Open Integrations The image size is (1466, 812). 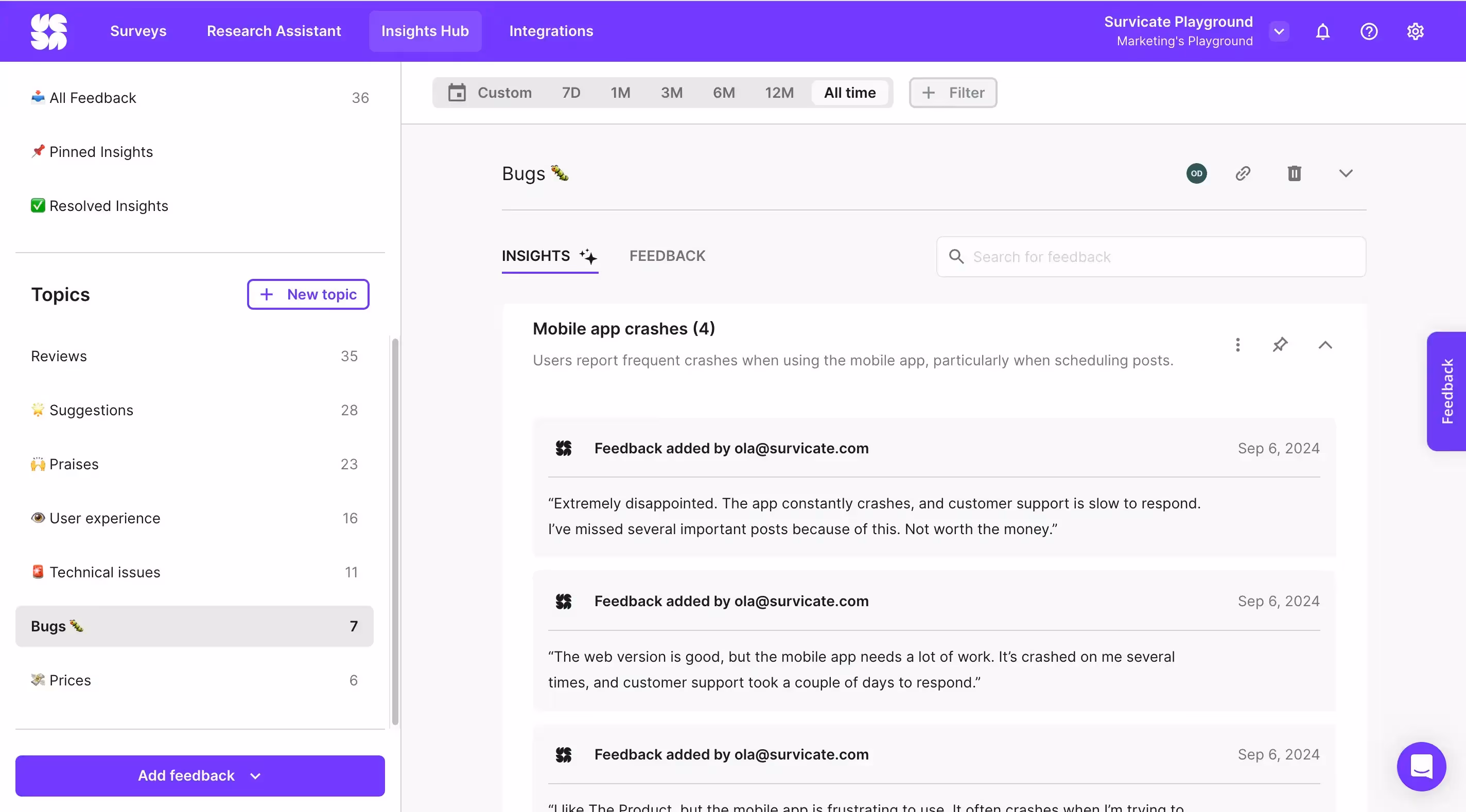[x=551, y=31]
